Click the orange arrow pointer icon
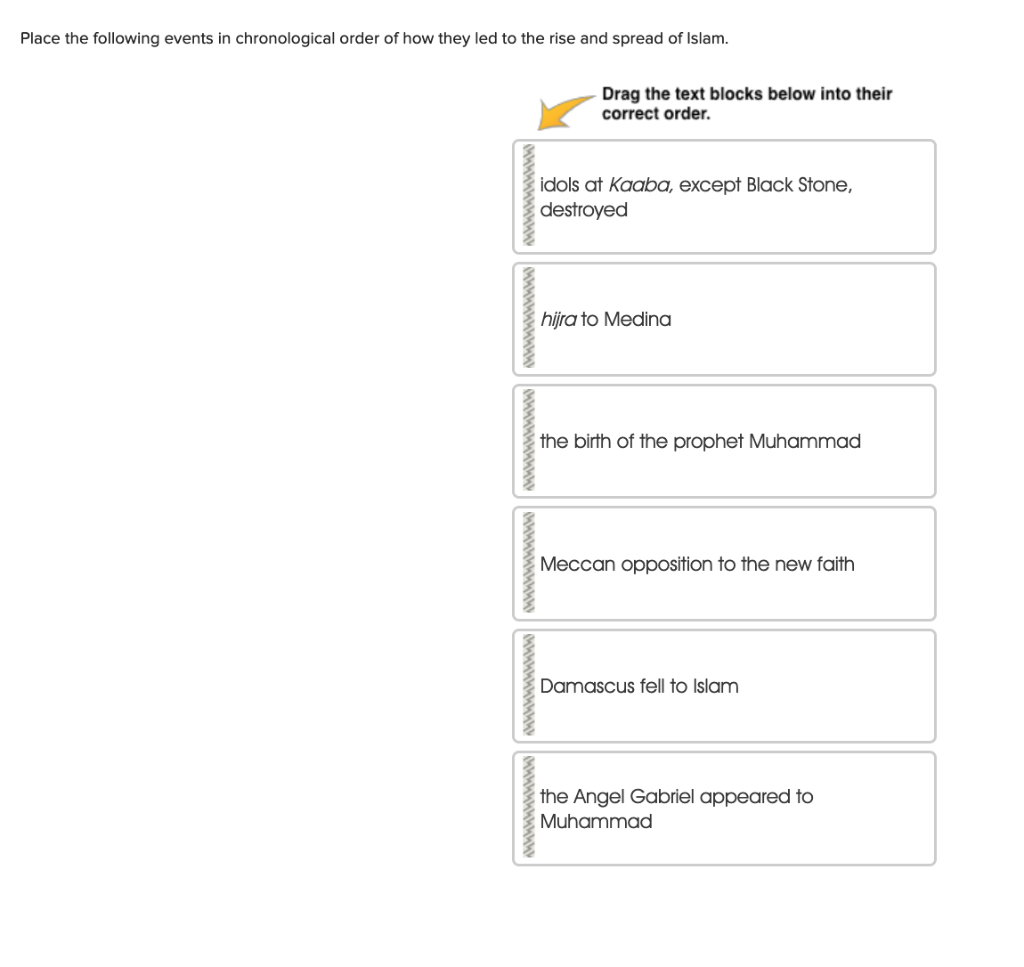The image size is (1024, 967). (560, 114)
